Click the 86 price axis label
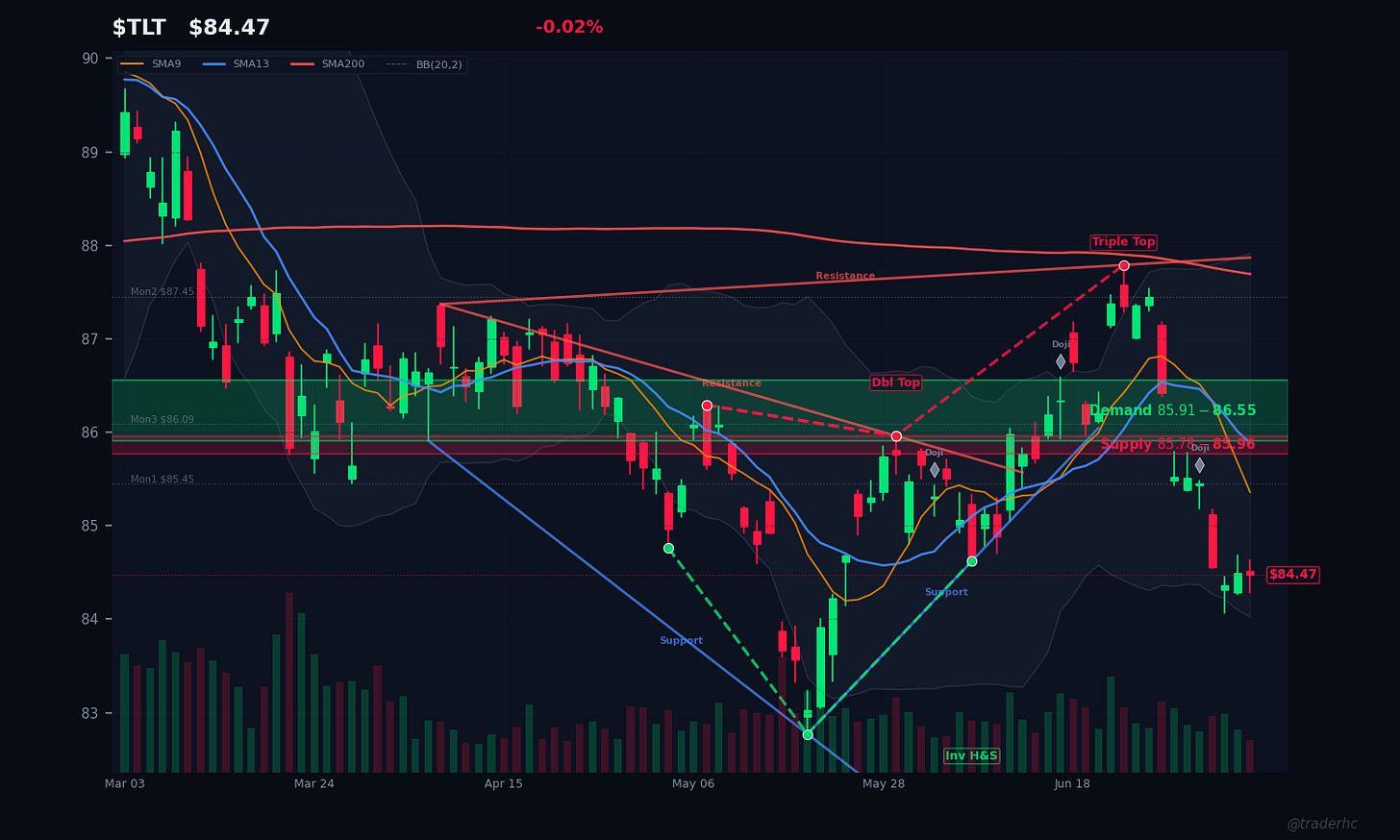Screen dimensions: 1400x840 [89, 432]
